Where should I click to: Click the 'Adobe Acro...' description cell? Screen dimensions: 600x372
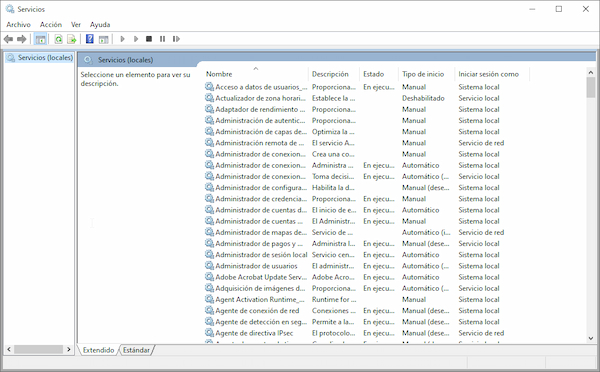pyautogui.click(x=333, y=277)
